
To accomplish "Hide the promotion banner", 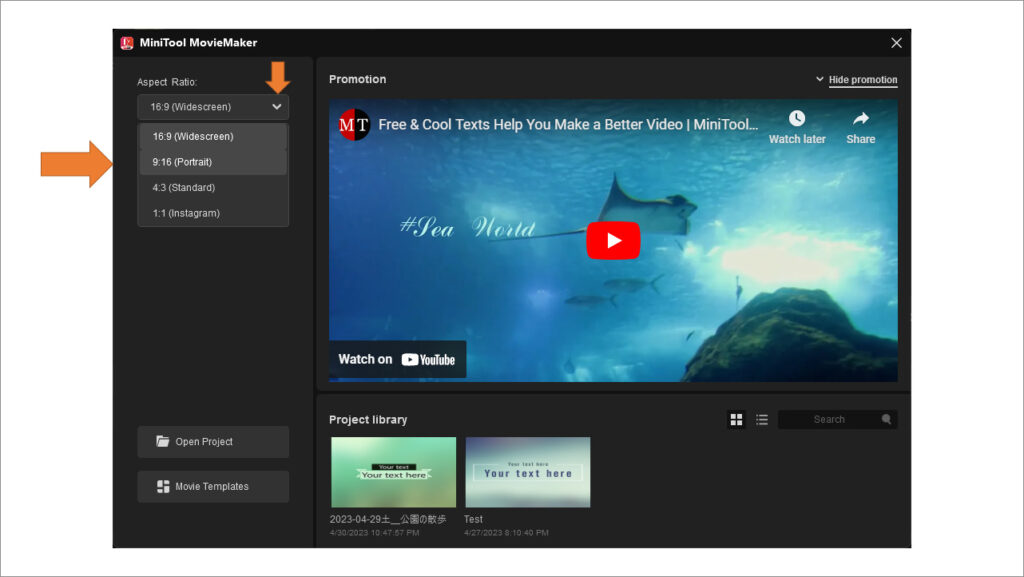I will point(862,79).
